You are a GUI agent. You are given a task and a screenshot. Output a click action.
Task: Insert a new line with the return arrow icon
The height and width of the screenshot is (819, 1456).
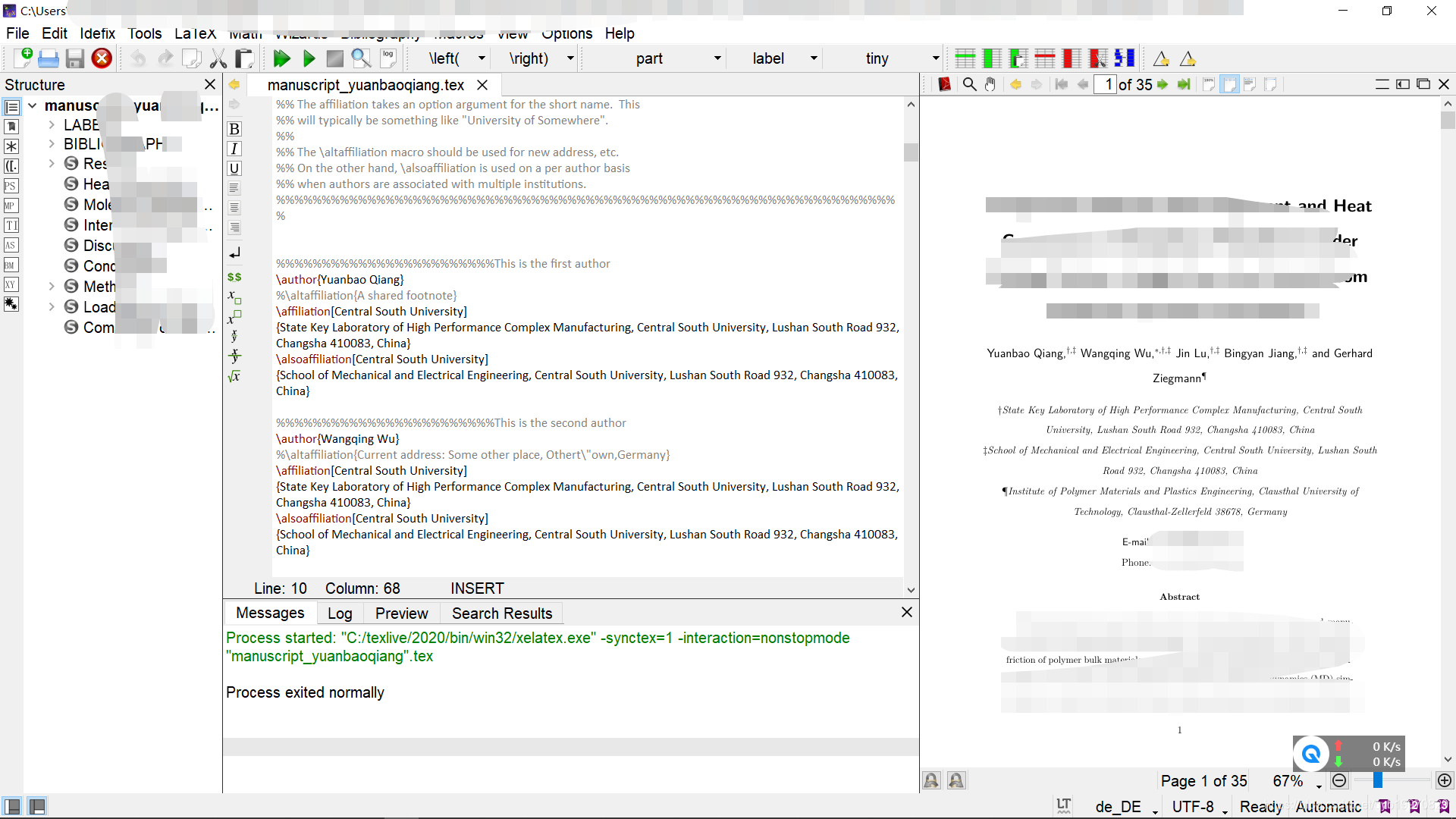pyautogui.click(x=234, y=253)
